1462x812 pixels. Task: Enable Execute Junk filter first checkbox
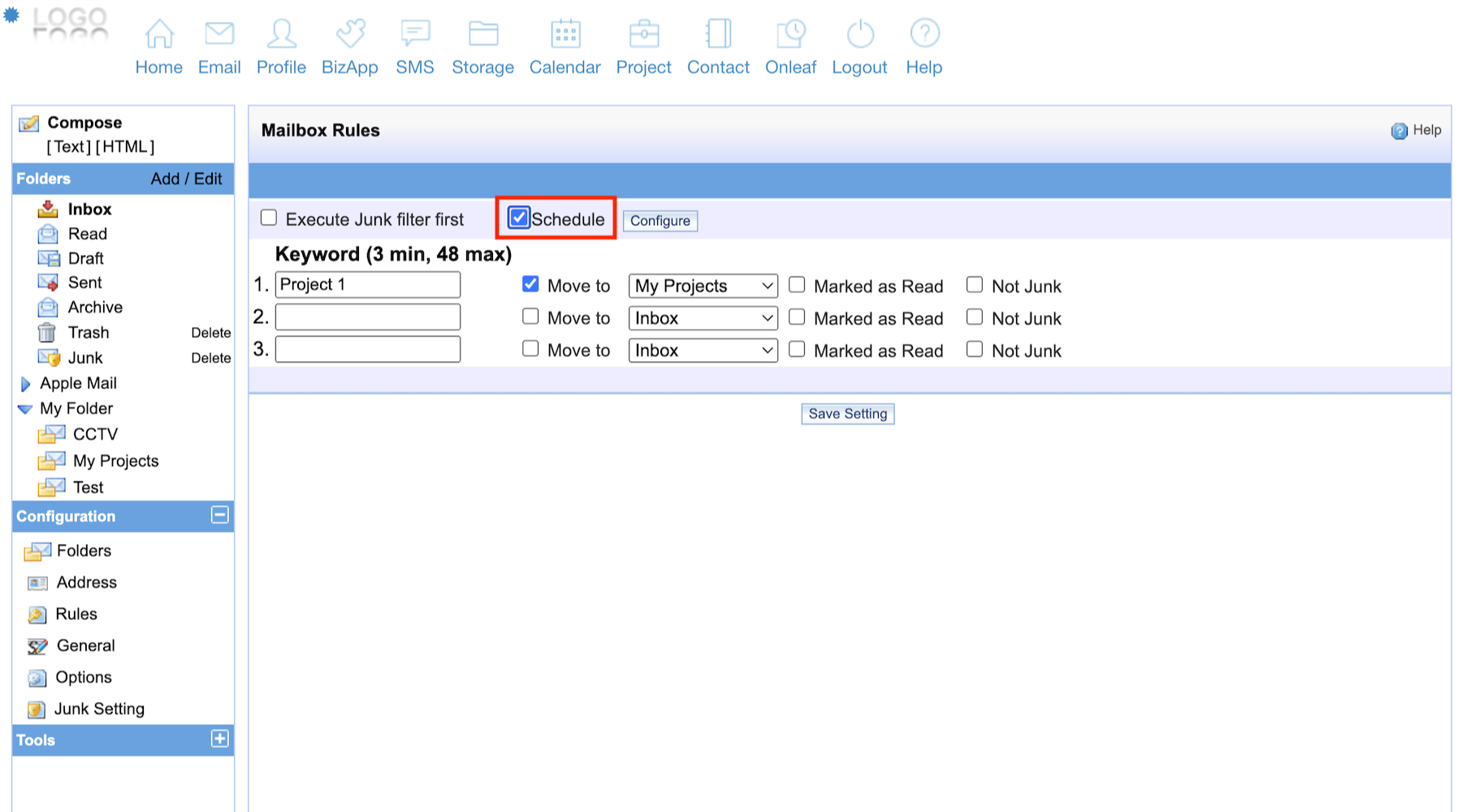click(x=269, y=218)
